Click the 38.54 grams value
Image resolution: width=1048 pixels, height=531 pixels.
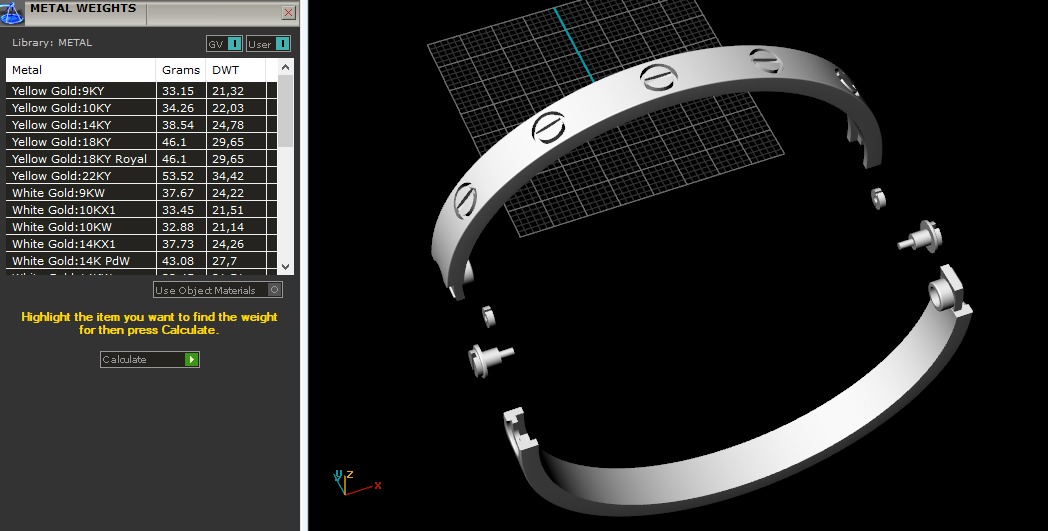(178, 125)
